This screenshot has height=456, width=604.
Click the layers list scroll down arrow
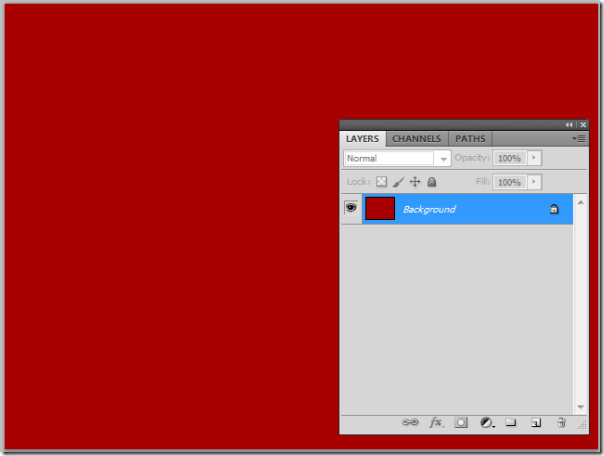[x=581, y=407]
